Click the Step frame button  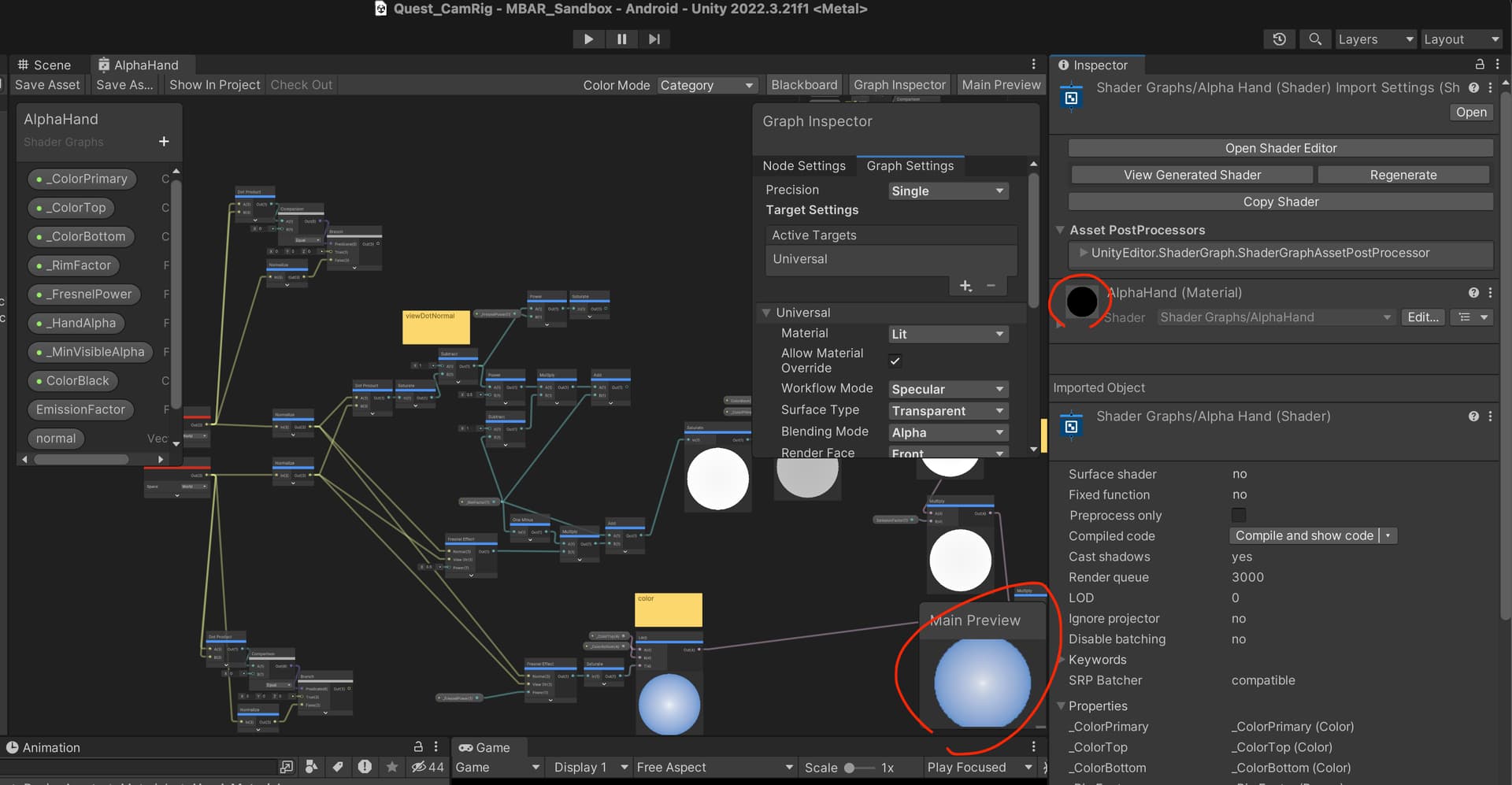point(654,39)
